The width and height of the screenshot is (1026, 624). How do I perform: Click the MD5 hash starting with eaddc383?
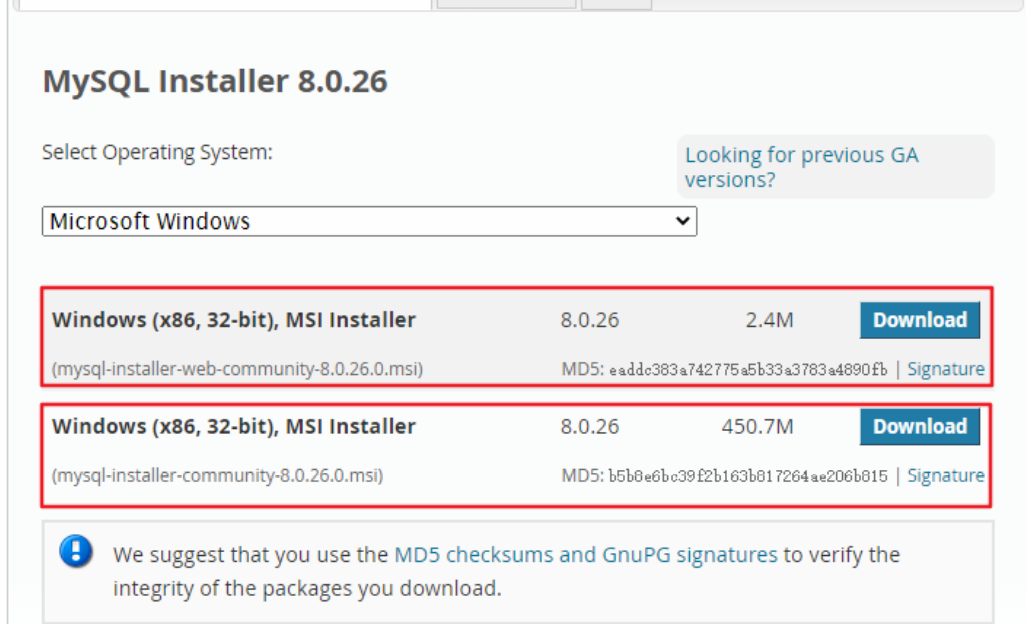coord(748,370)
